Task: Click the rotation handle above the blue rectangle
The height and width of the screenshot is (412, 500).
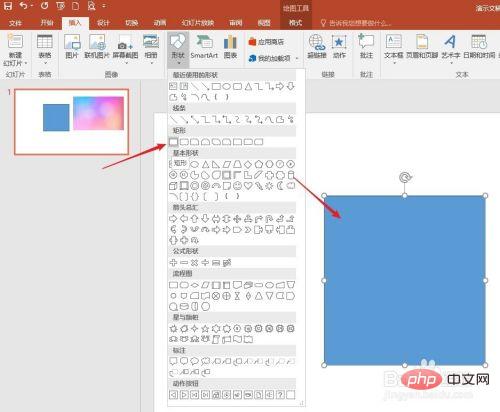Action: 405,177
